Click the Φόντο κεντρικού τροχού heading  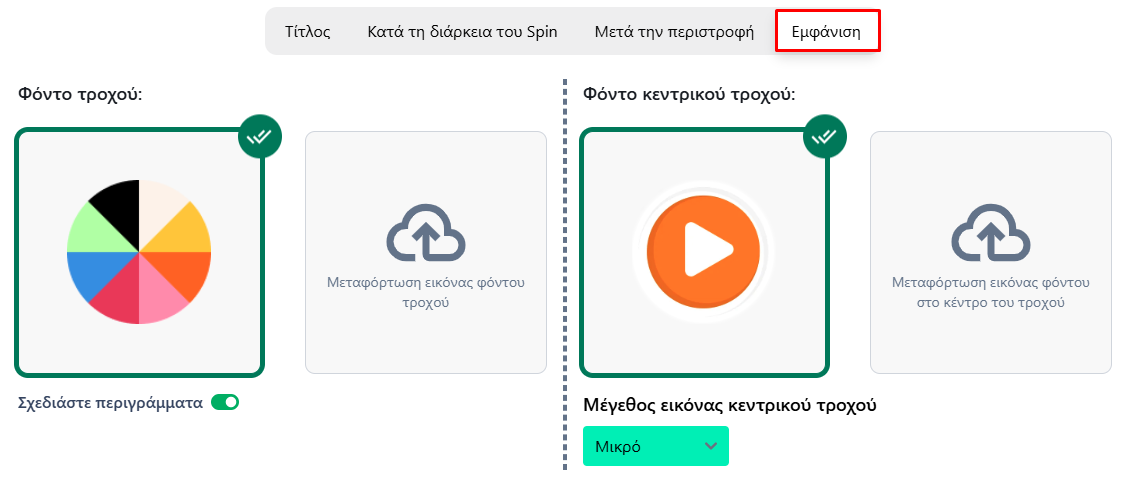(689, 94)
